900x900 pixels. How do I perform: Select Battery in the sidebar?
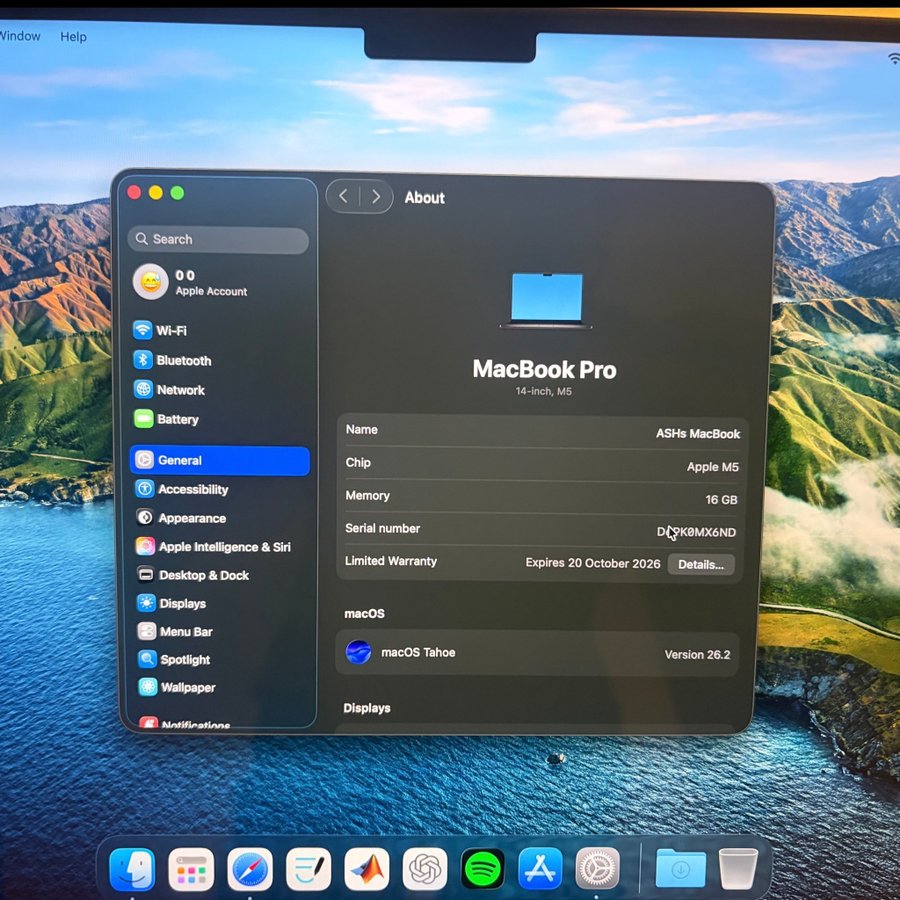[x=177, y=420]
